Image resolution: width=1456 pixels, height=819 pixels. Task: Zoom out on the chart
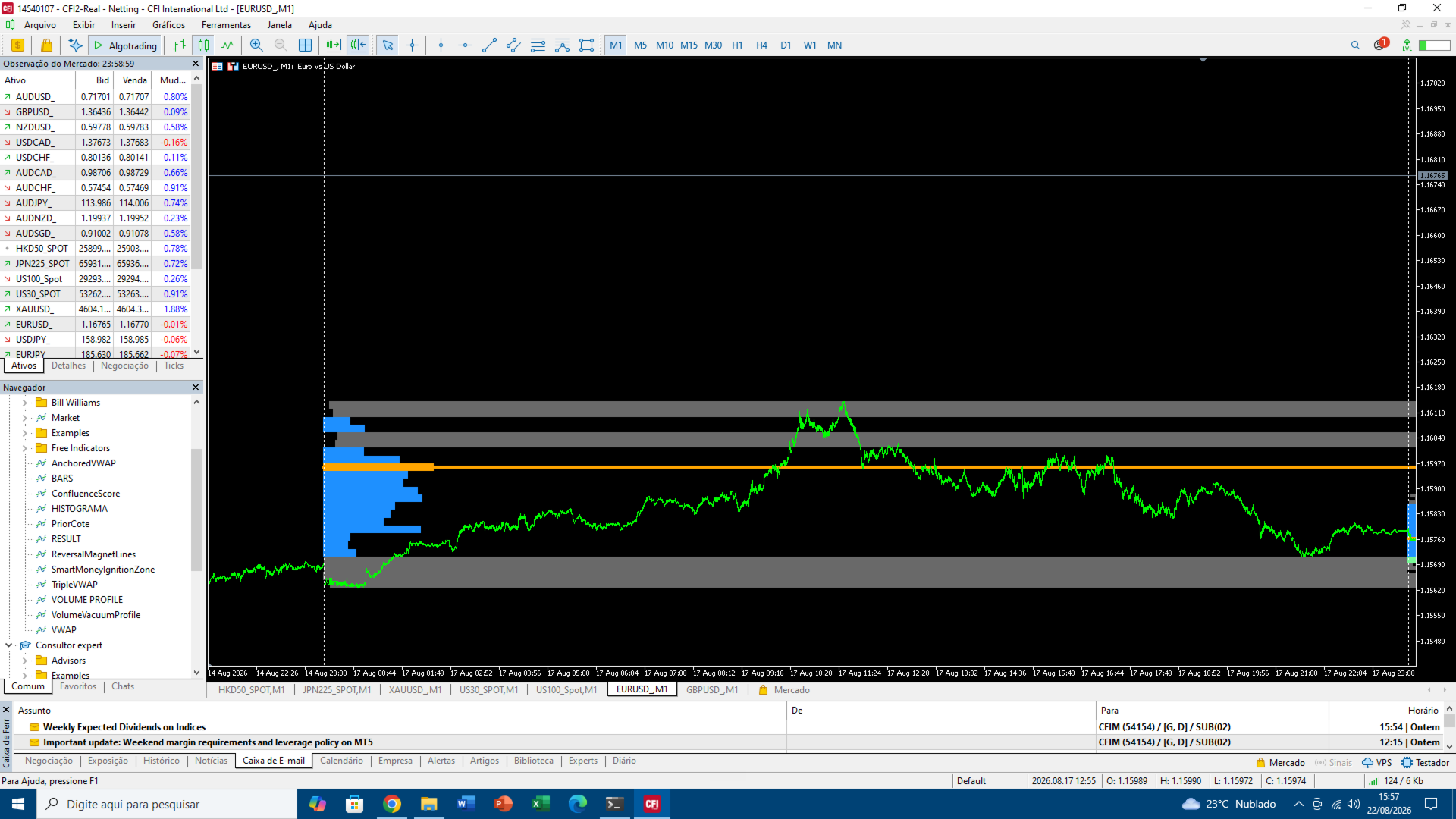click(x=281, y=45)
